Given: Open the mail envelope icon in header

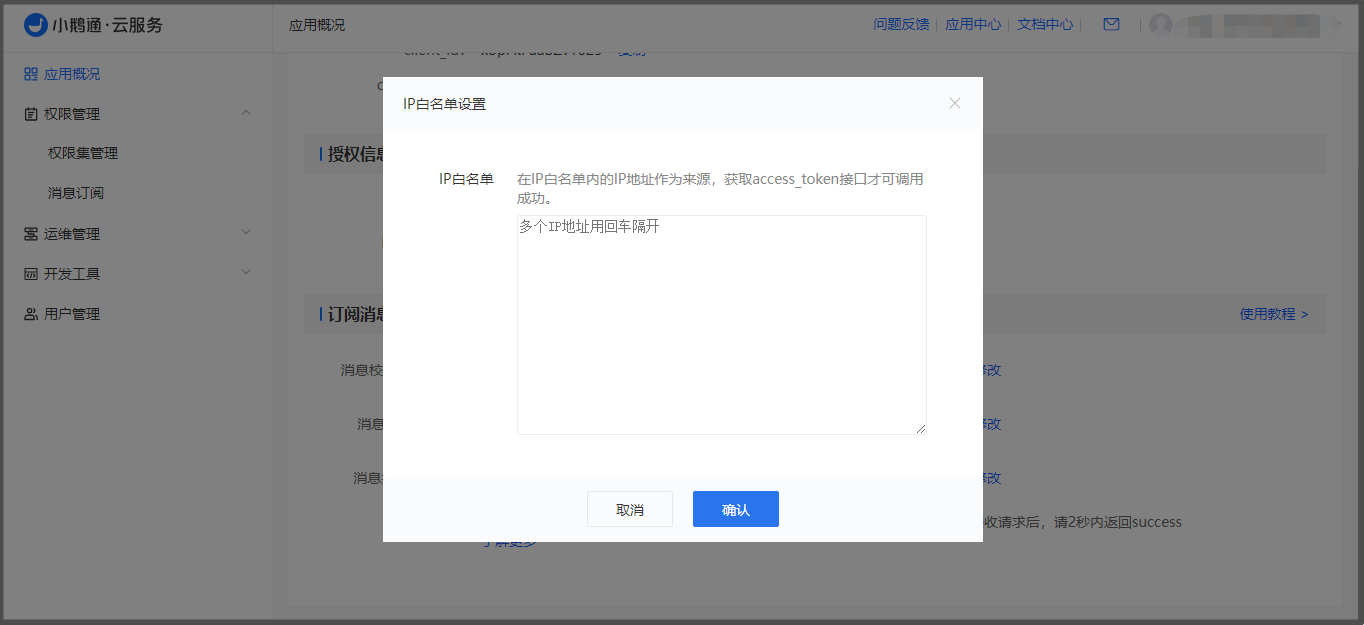Looking at the screenshot, I should pos(1111,24).
